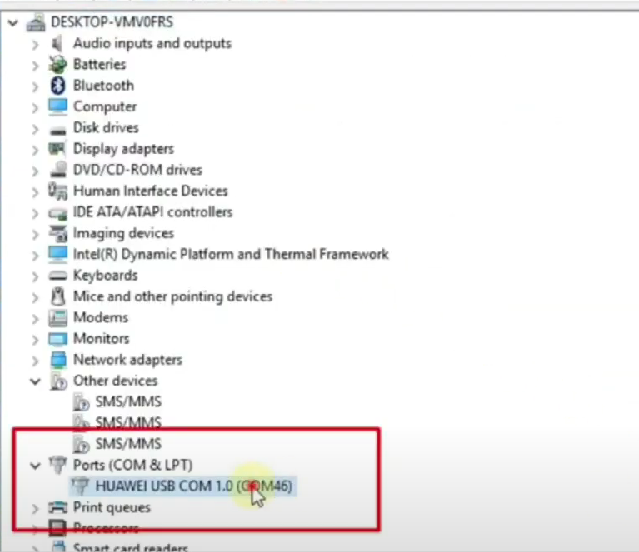Click the HUAWEI USB COM port icon
Image resolution: width=639 pixels, height=552 pixels.
click(80, 486)
